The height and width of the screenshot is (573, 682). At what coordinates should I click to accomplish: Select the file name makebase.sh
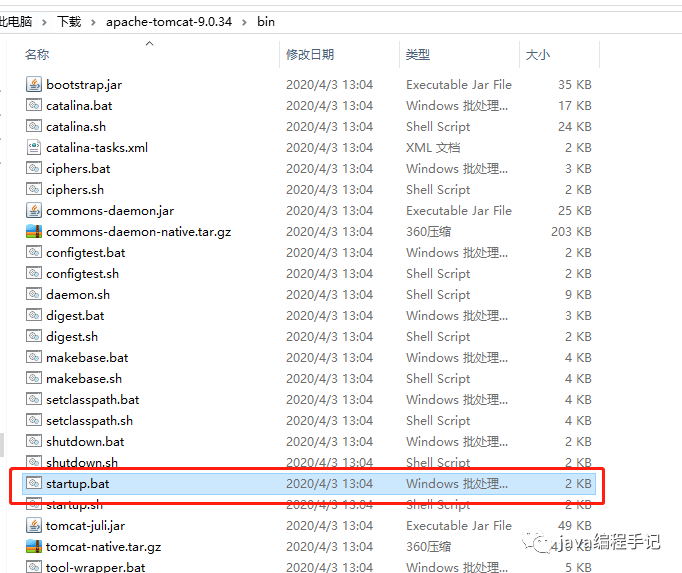[x=84, y=379]
